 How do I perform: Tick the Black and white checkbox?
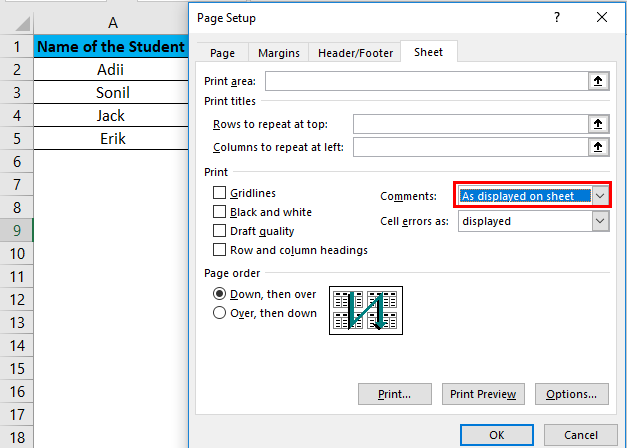tap(220, 212)
